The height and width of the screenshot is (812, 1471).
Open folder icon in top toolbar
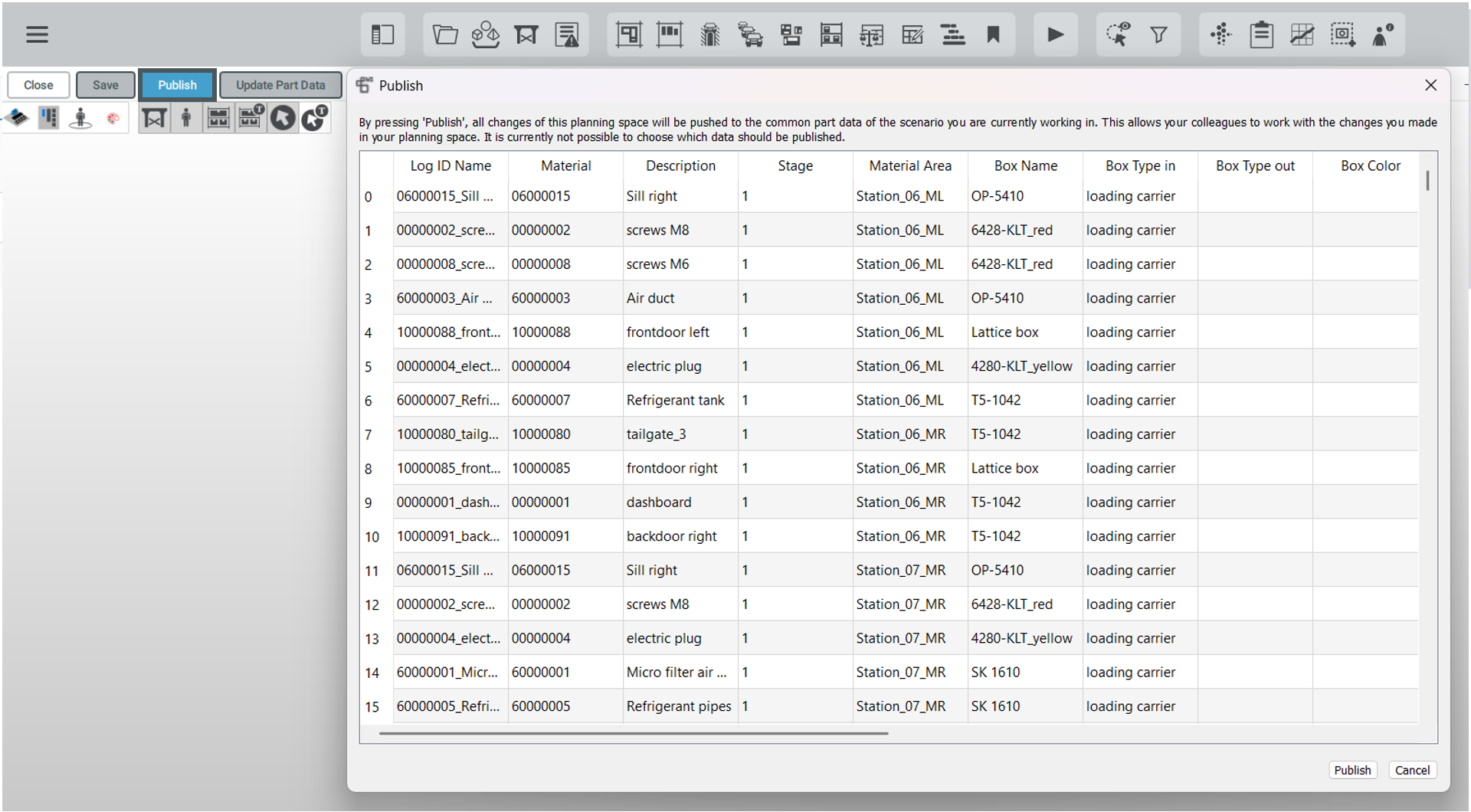[x=445, y=34]
